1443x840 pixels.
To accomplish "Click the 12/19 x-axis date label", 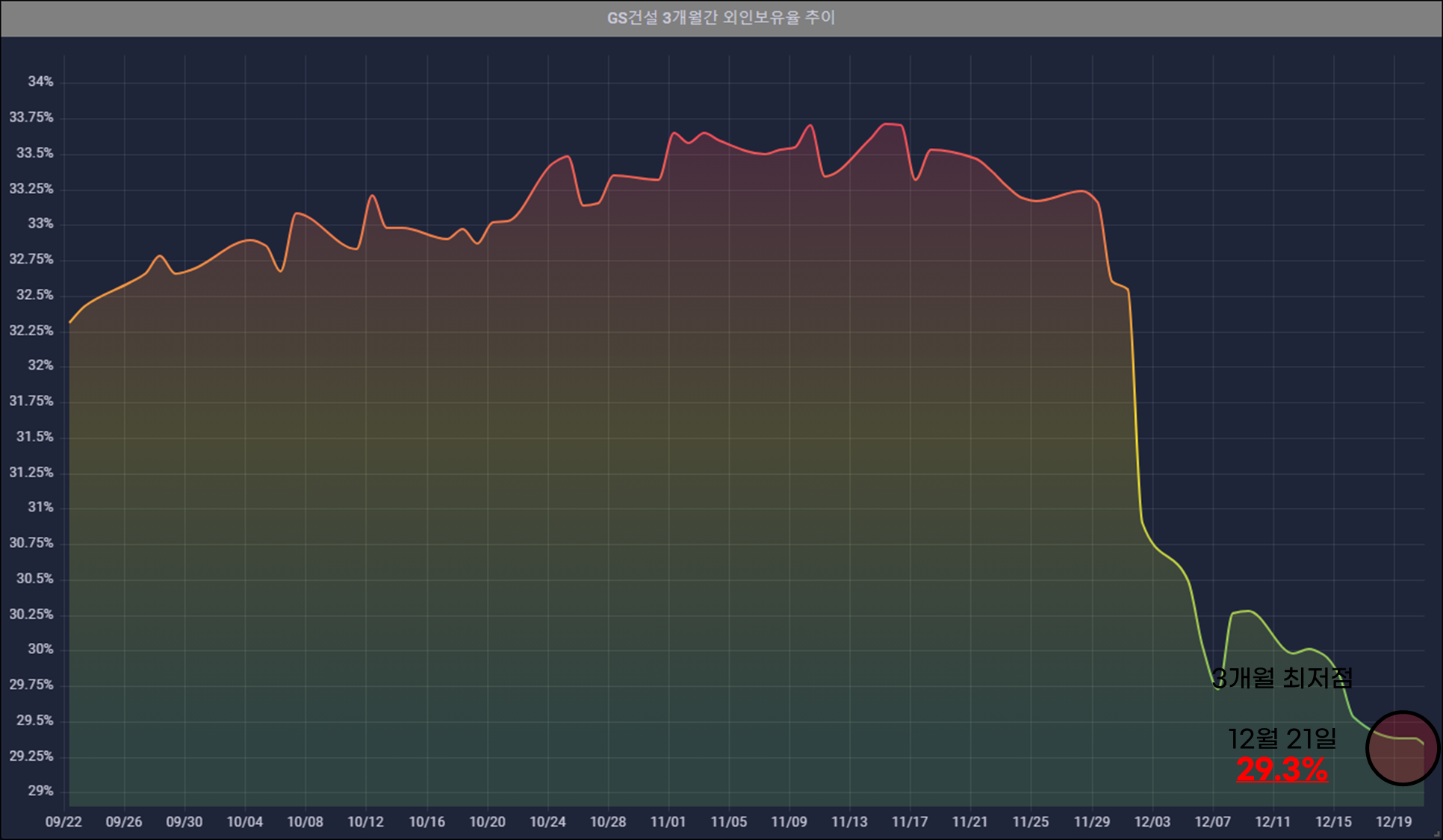I will click(1394, 821).
